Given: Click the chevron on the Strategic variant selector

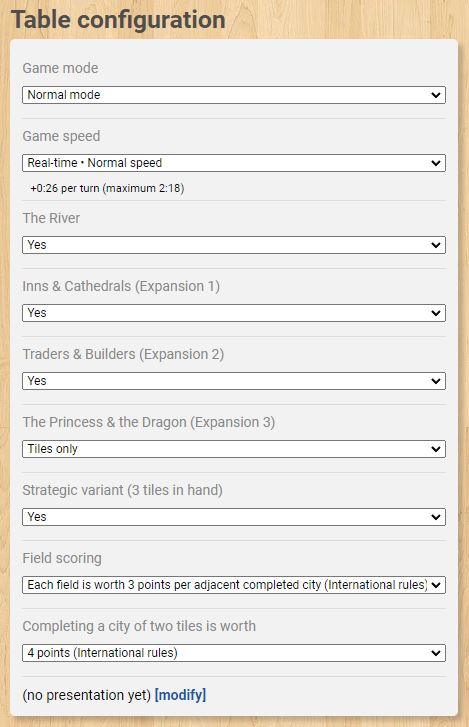Looking at the screenshot, I should 436,517.
